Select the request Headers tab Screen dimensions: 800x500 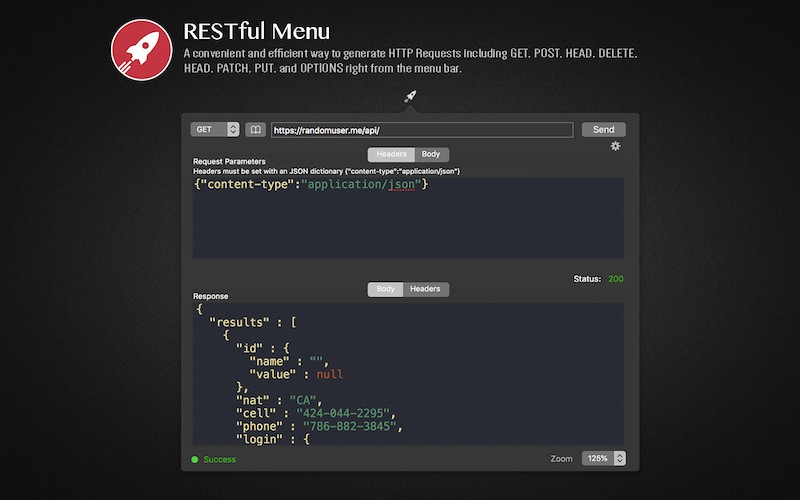coord(391,155)
